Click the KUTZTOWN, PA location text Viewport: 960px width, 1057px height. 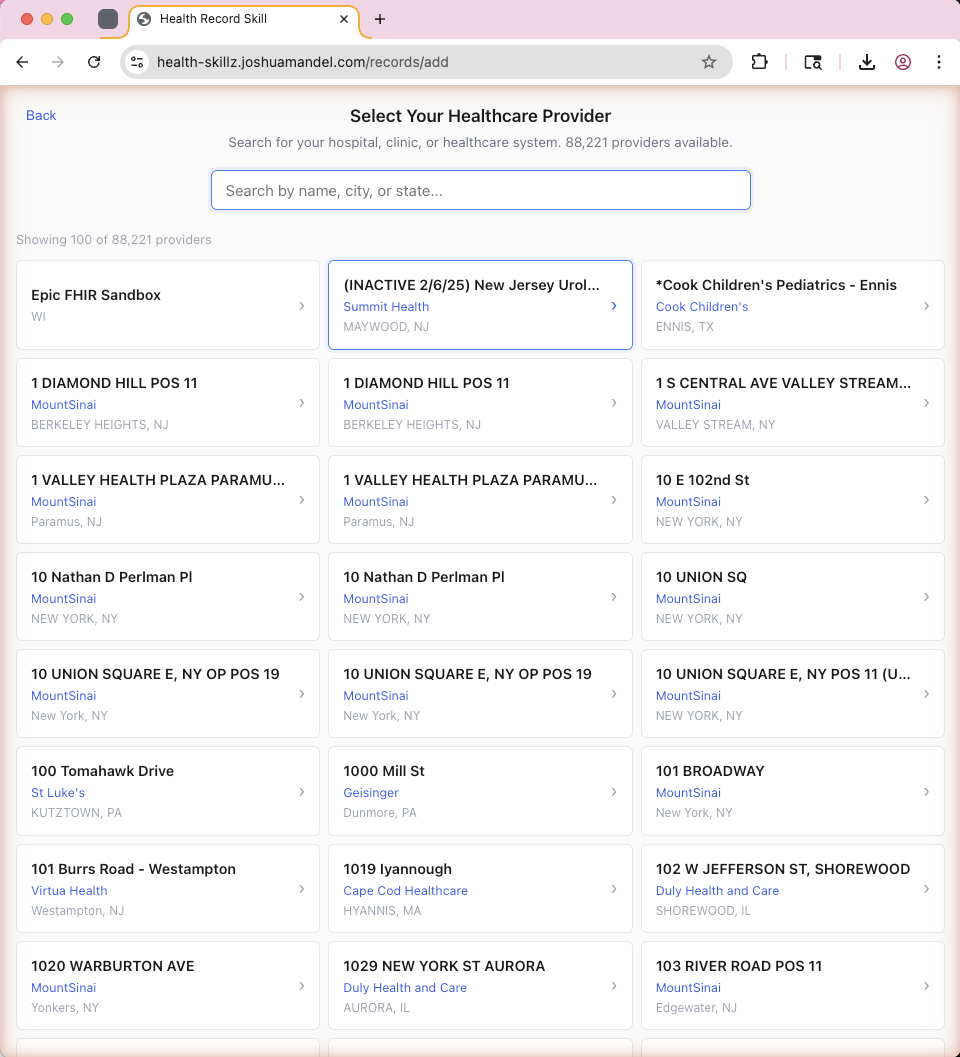76,812
